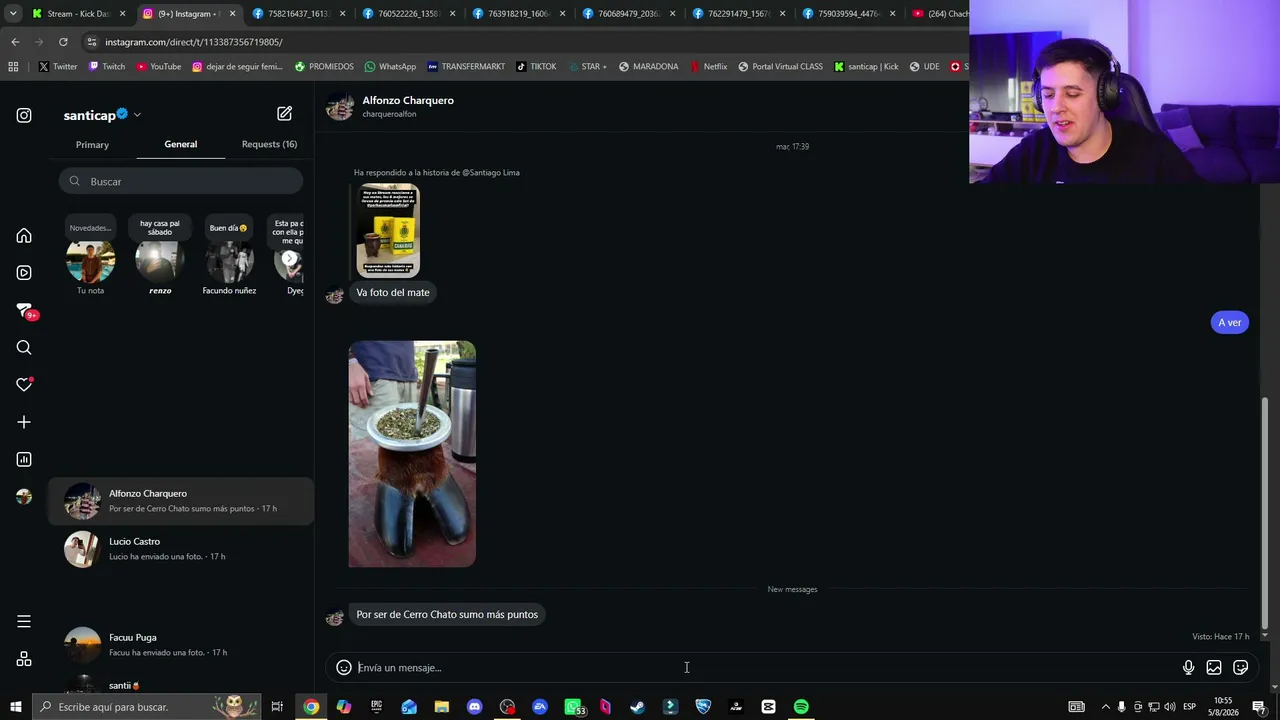Select the General inbox tab
Viewport: 1280px width, 720px height.
181,145
